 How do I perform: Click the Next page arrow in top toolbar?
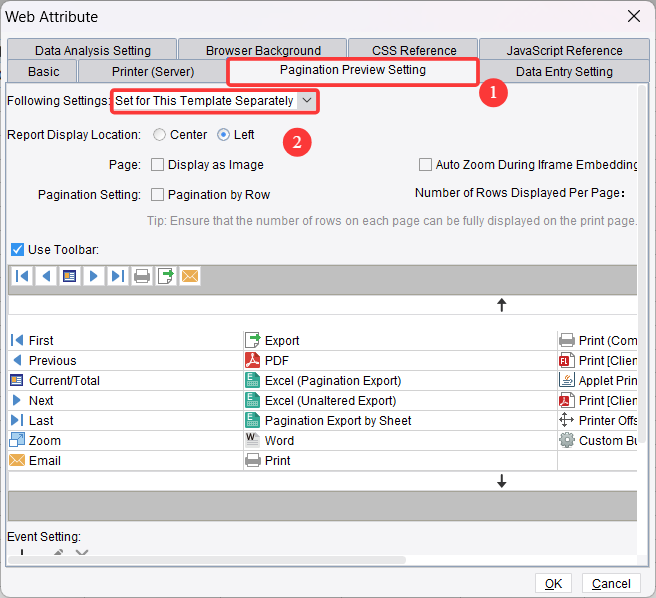(x=94, y=276)
